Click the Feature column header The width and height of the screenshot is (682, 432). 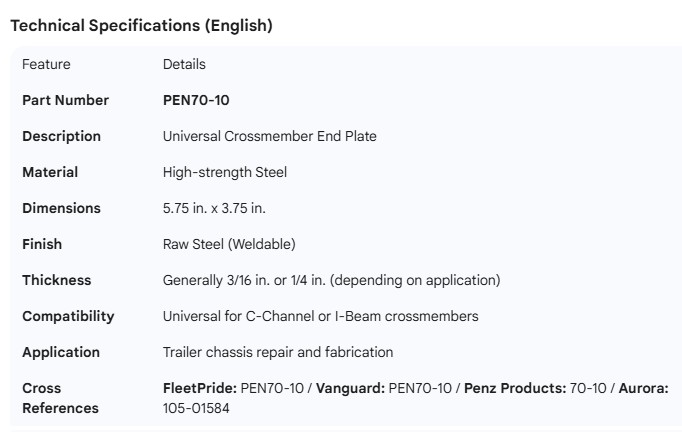[46, 64]
